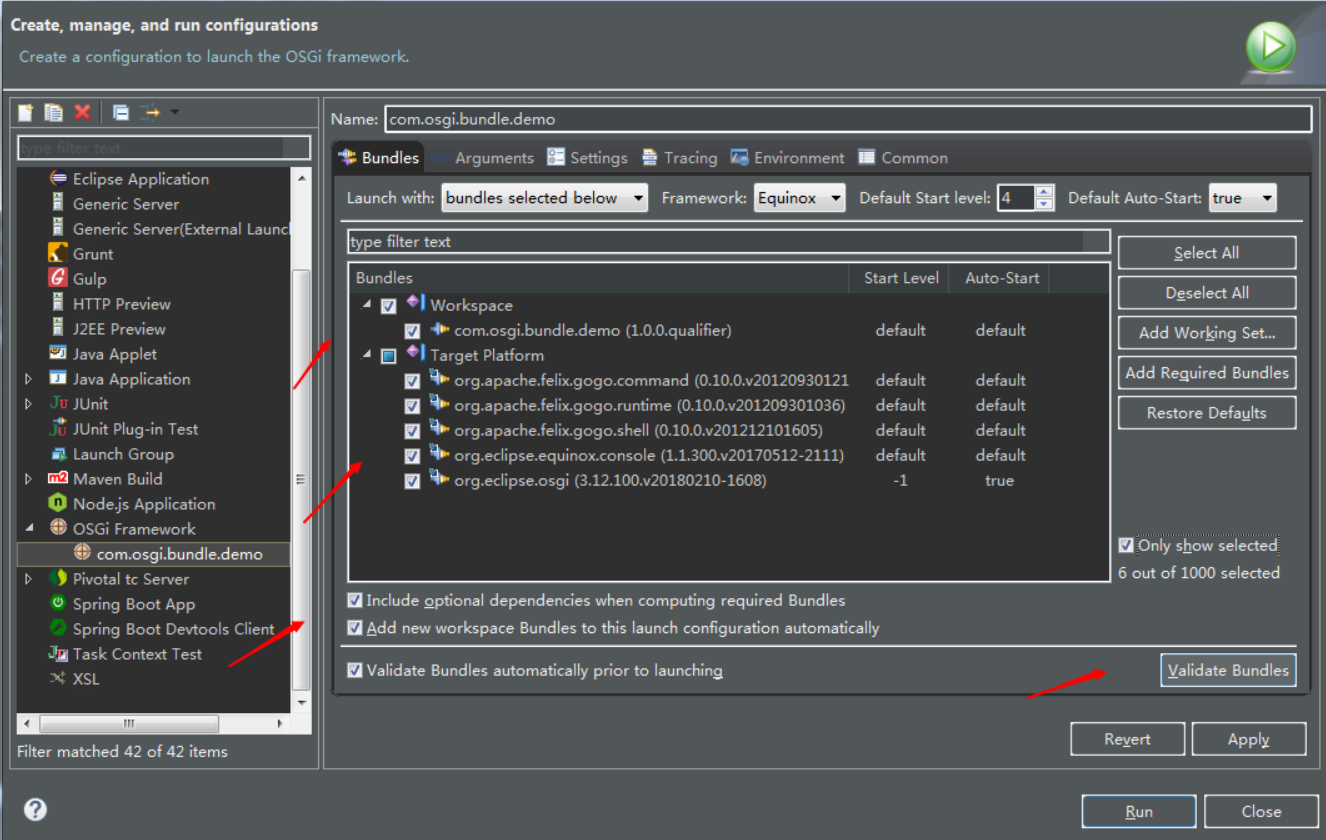Expand the JUnit node

tap(29, 404)
